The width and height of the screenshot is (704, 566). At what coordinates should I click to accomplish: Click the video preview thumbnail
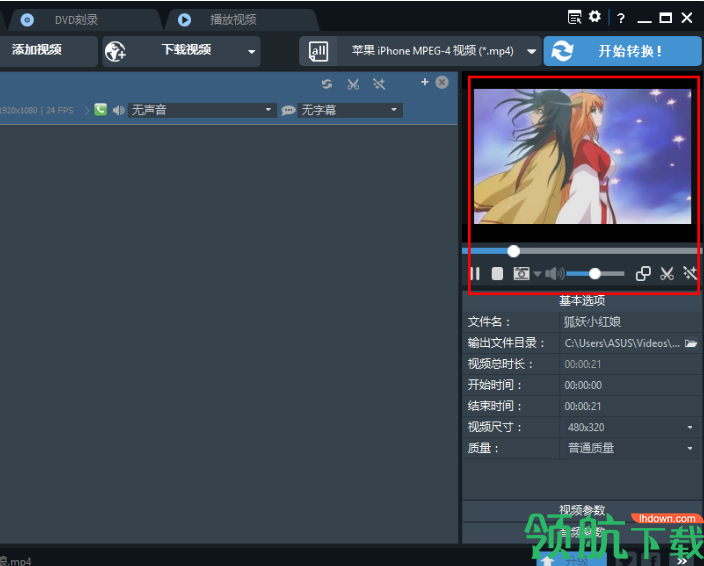pos(582,156)
